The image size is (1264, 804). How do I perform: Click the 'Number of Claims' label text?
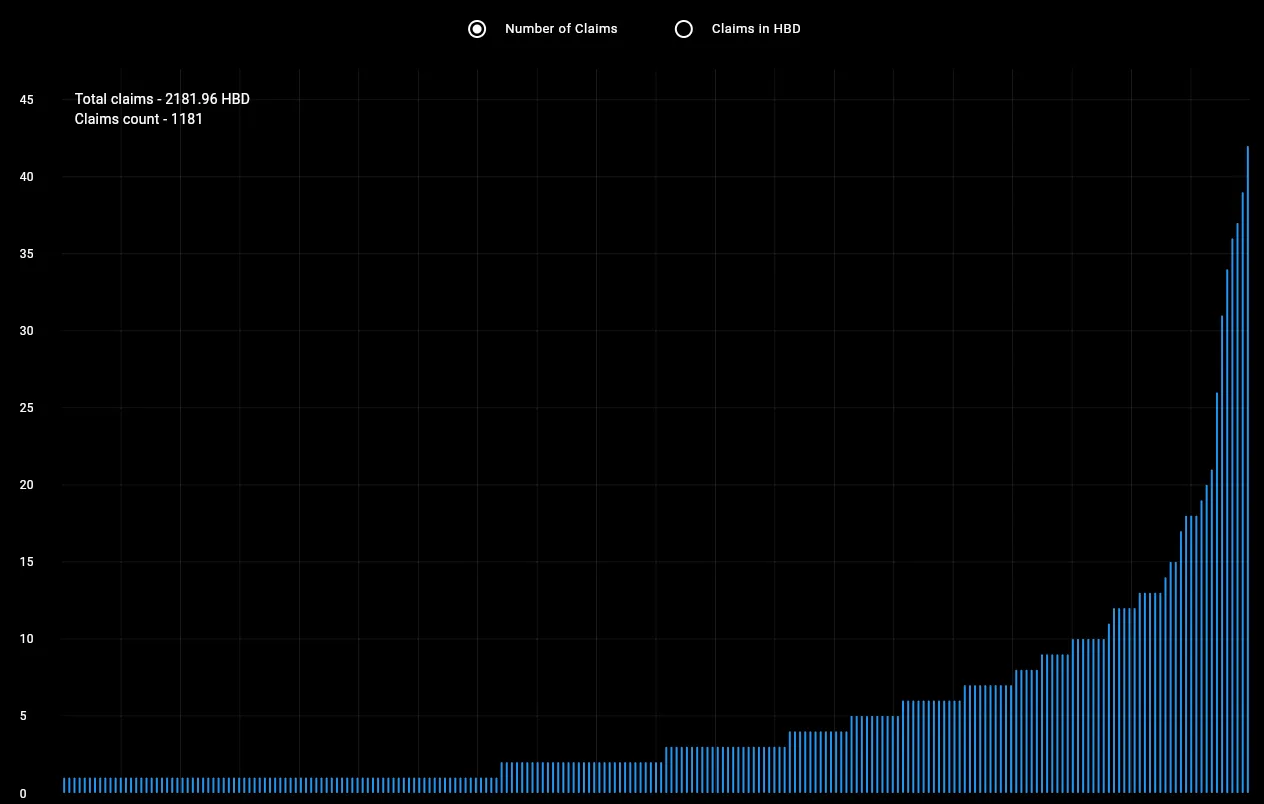561,29
